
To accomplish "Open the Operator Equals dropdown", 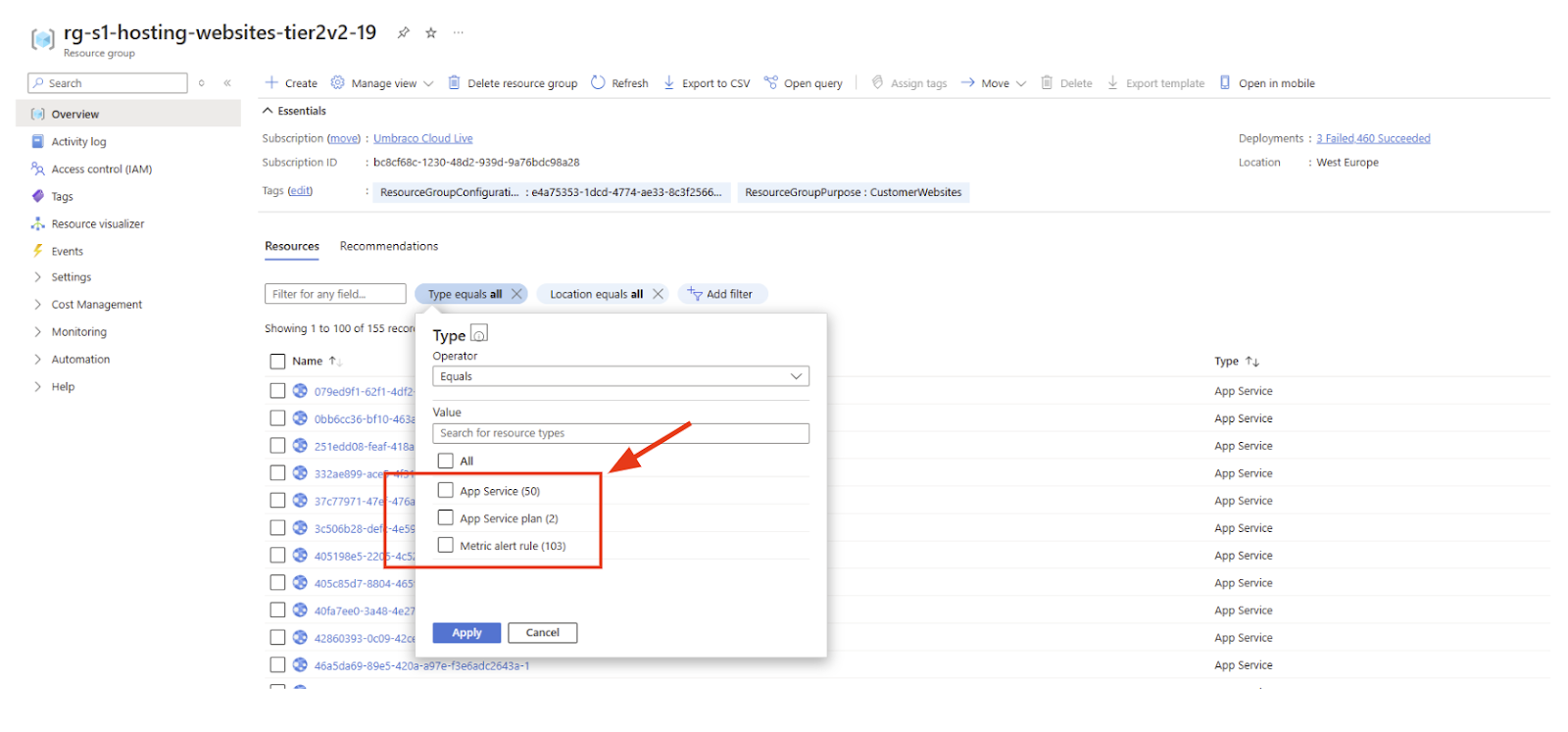I will 620,376.
